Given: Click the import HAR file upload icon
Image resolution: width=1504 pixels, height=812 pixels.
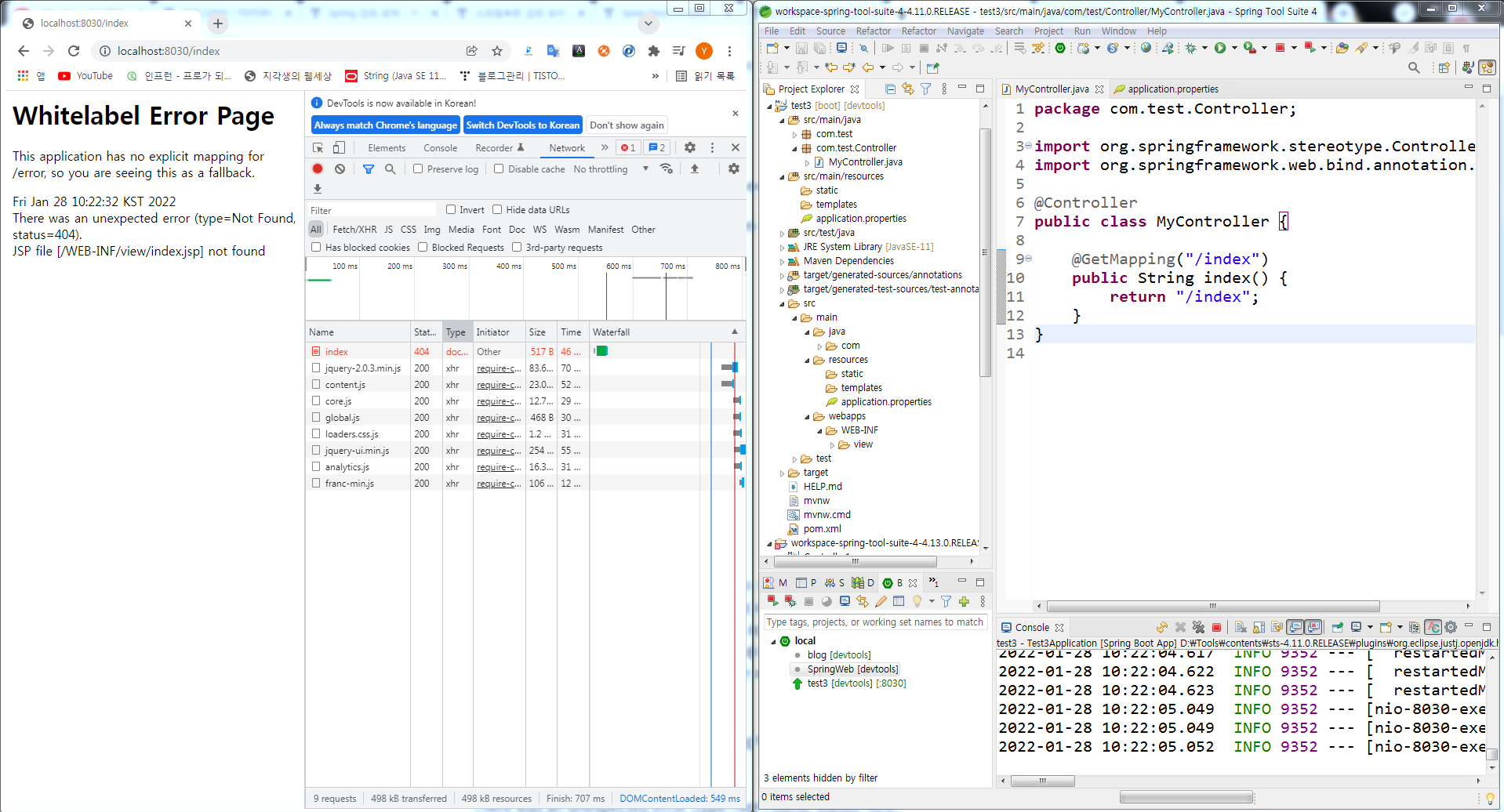Looking at the screenshot, I should (x=694, y=169).
